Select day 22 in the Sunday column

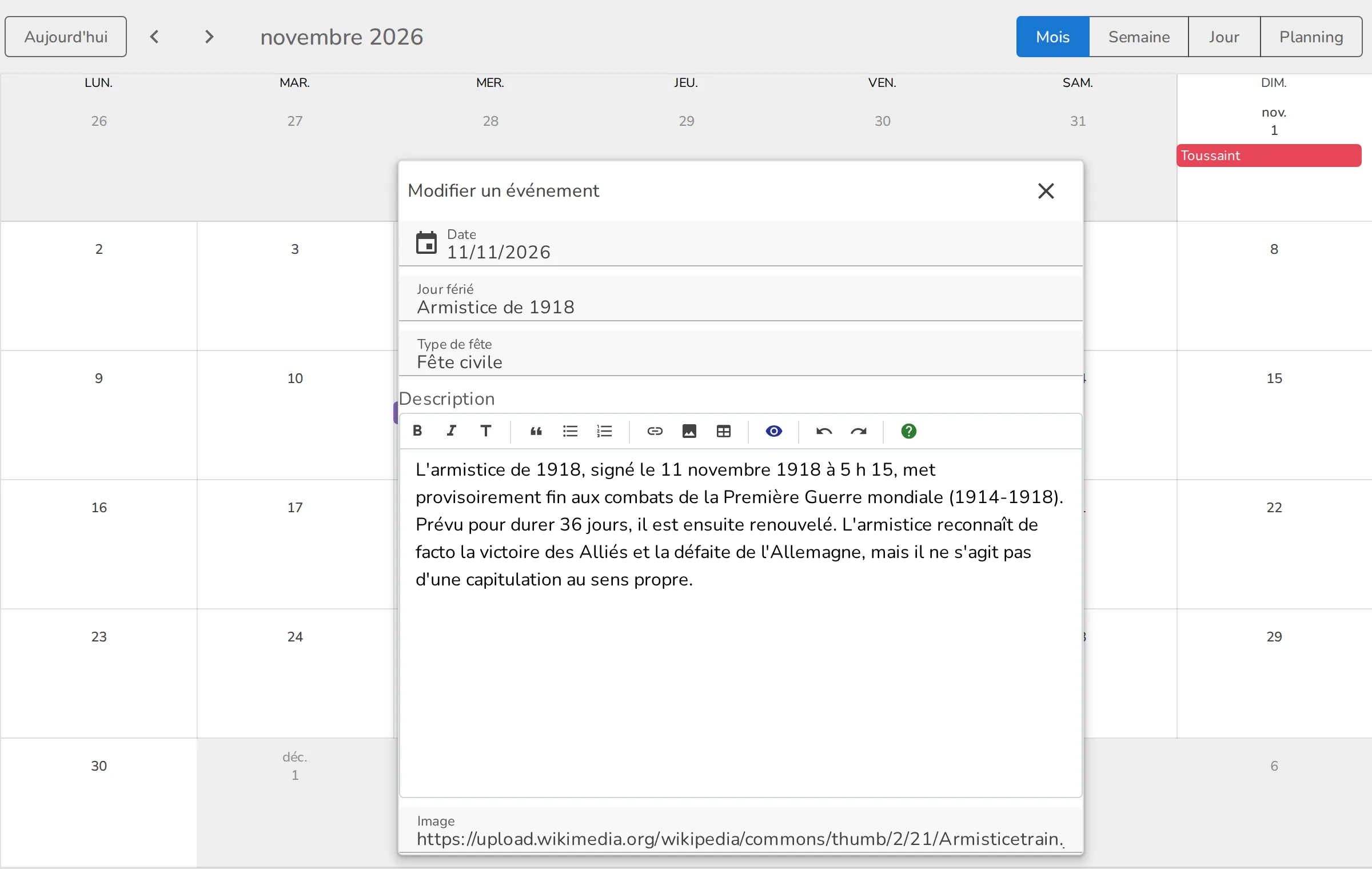[x=1274, y=508]
